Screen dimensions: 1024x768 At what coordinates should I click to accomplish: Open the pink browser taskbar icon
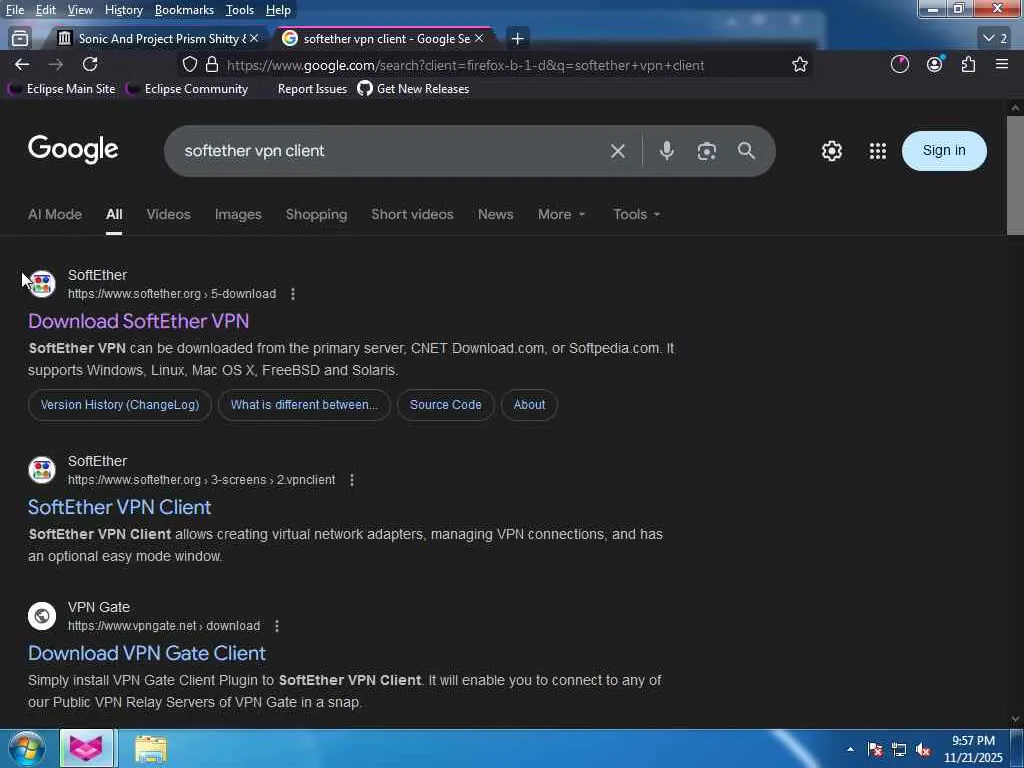click(86, 748)
